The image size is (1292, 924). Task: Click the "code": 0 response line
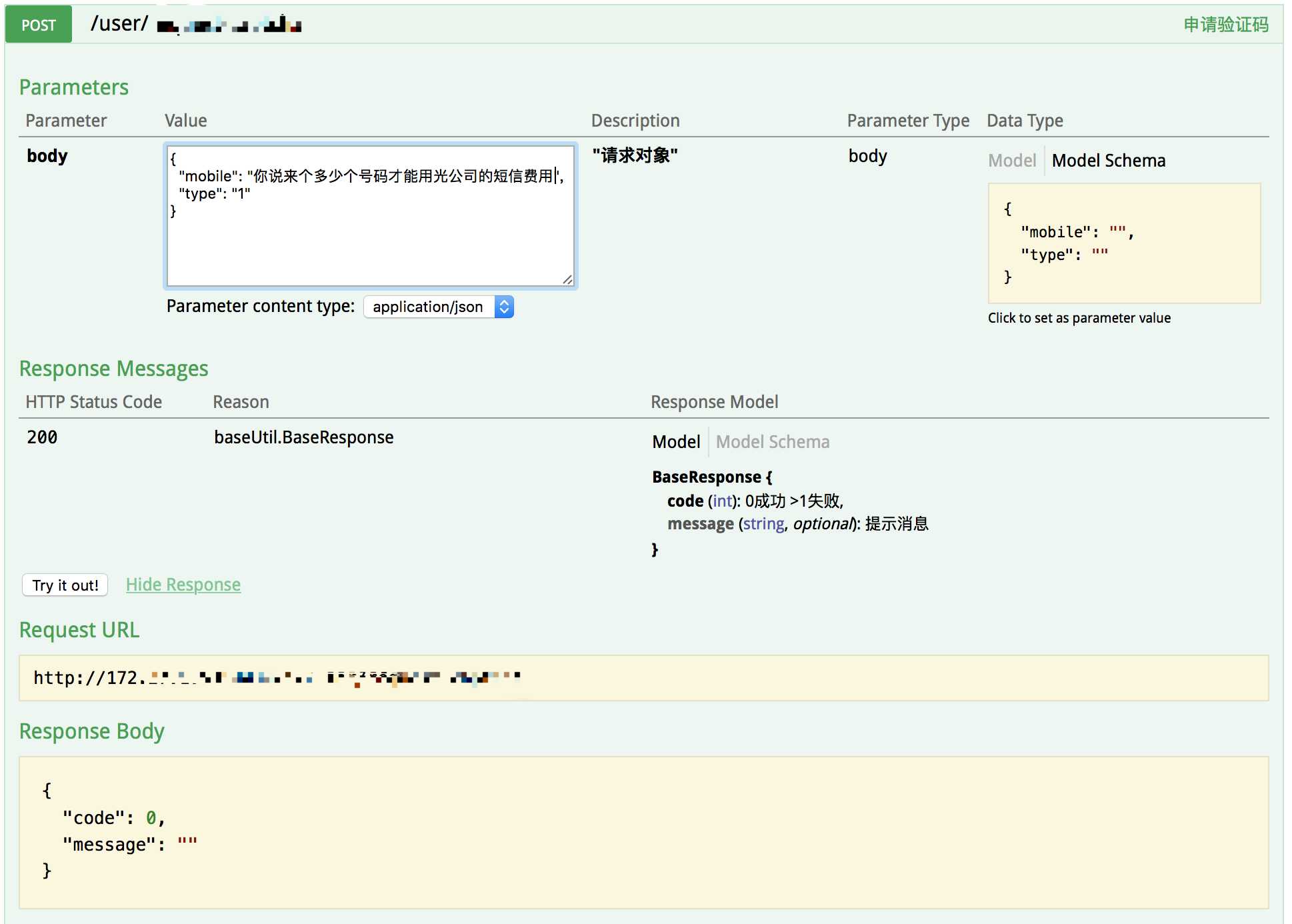[113, 818]
